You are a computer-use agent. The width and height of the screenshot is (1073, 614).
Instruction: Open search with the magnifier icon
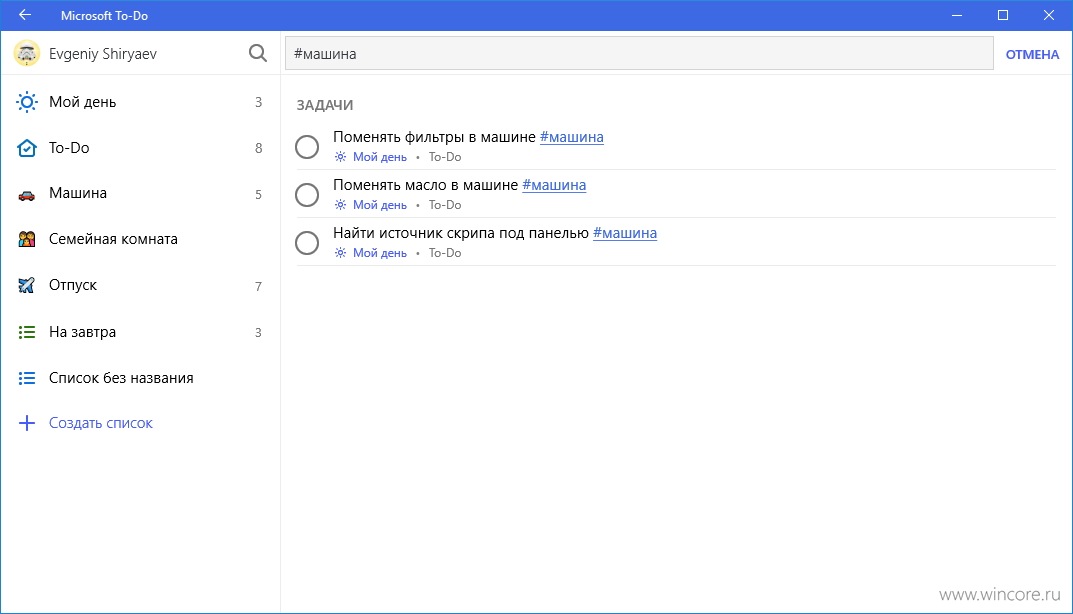257,53
